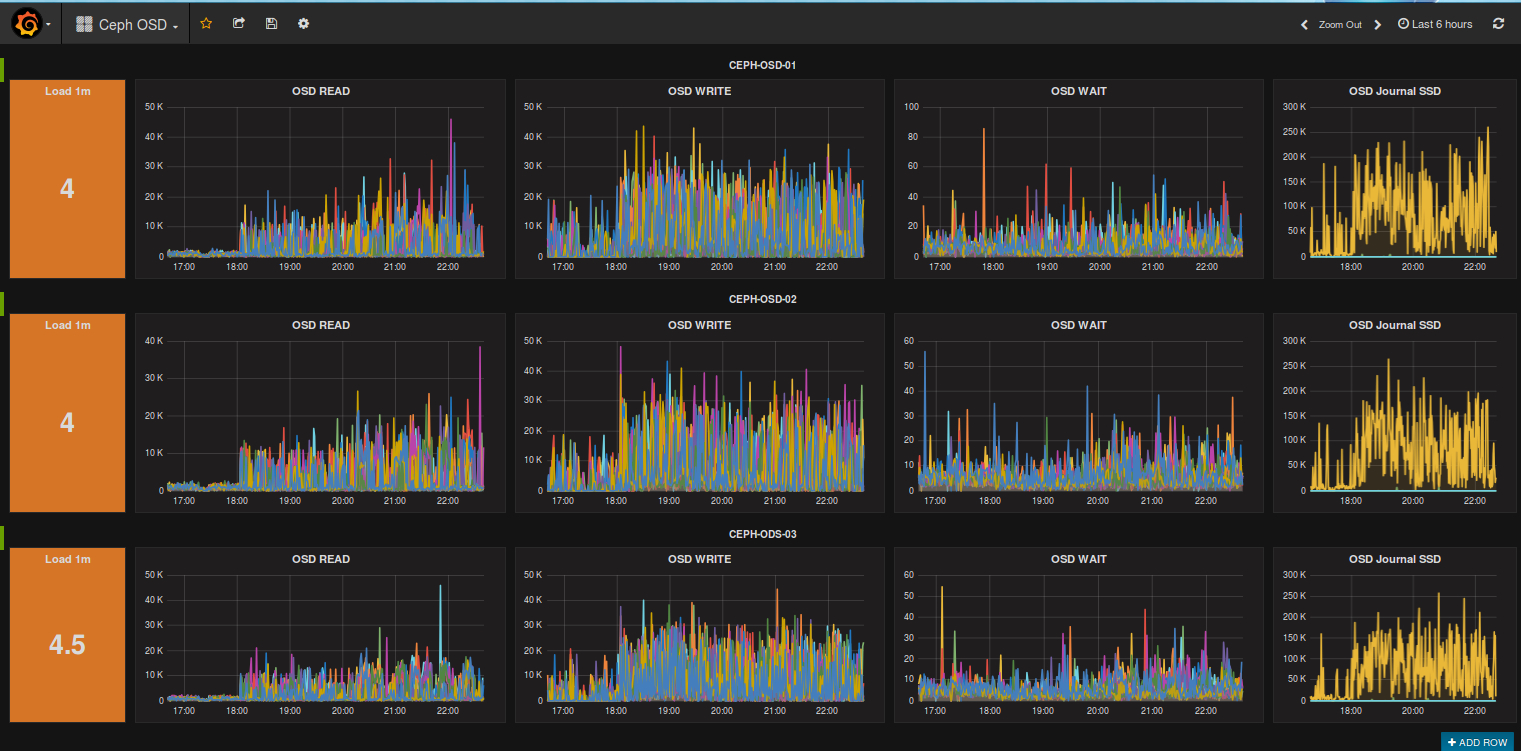This screenshot has width=1521, height=751.
Task: Open OSD WRITE panel title in CEPH-ODS-03
Action: click(x=699, y=559)
